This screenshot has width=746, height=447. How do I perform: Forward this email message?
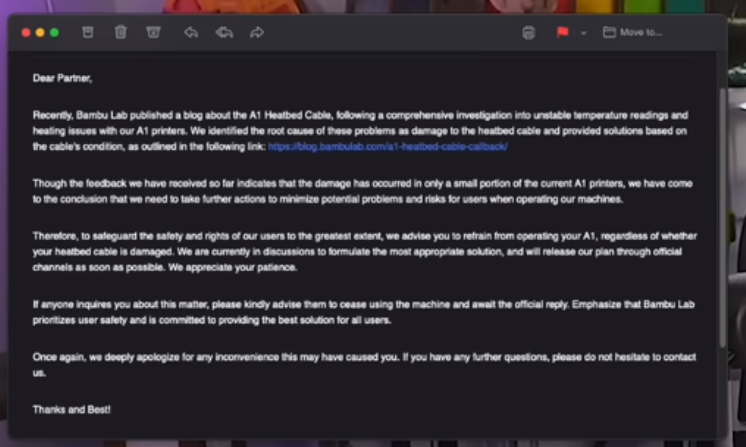[257, 32]
